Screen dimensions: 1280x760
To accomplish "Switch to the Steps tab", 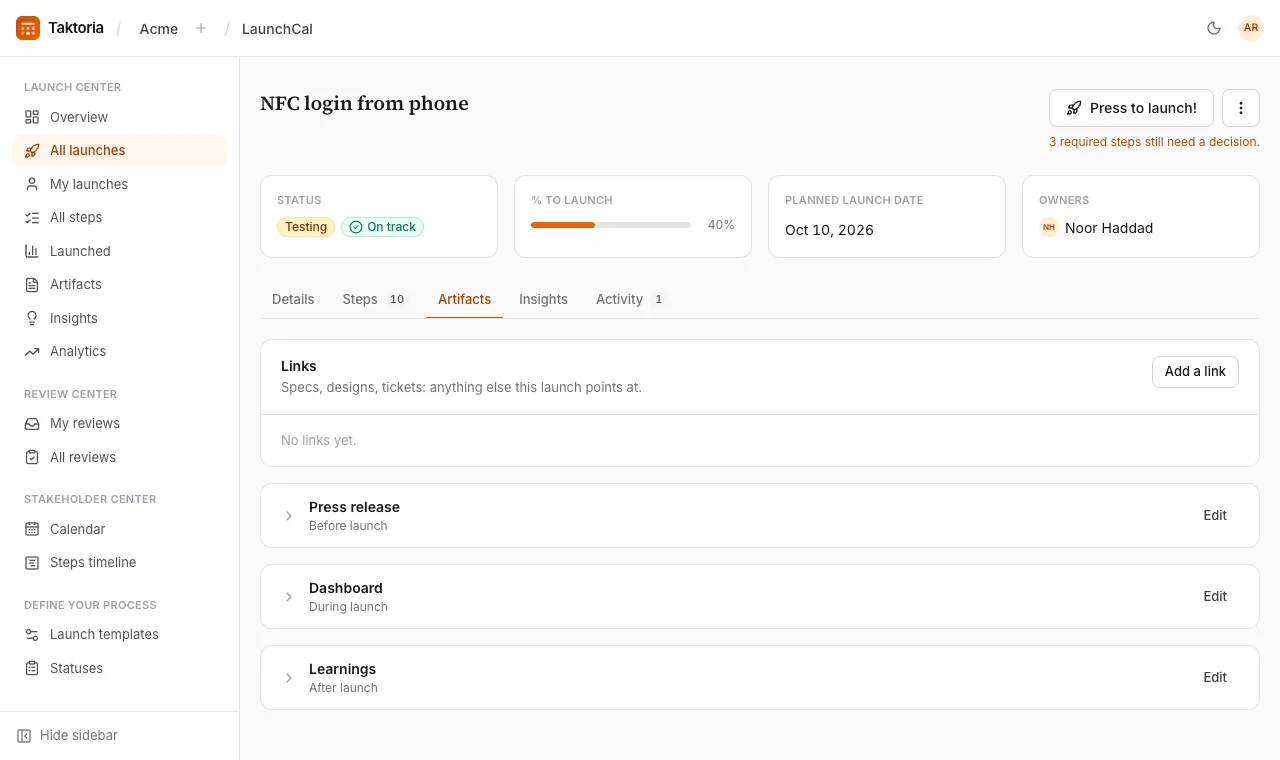I will (x=375, y=299).
